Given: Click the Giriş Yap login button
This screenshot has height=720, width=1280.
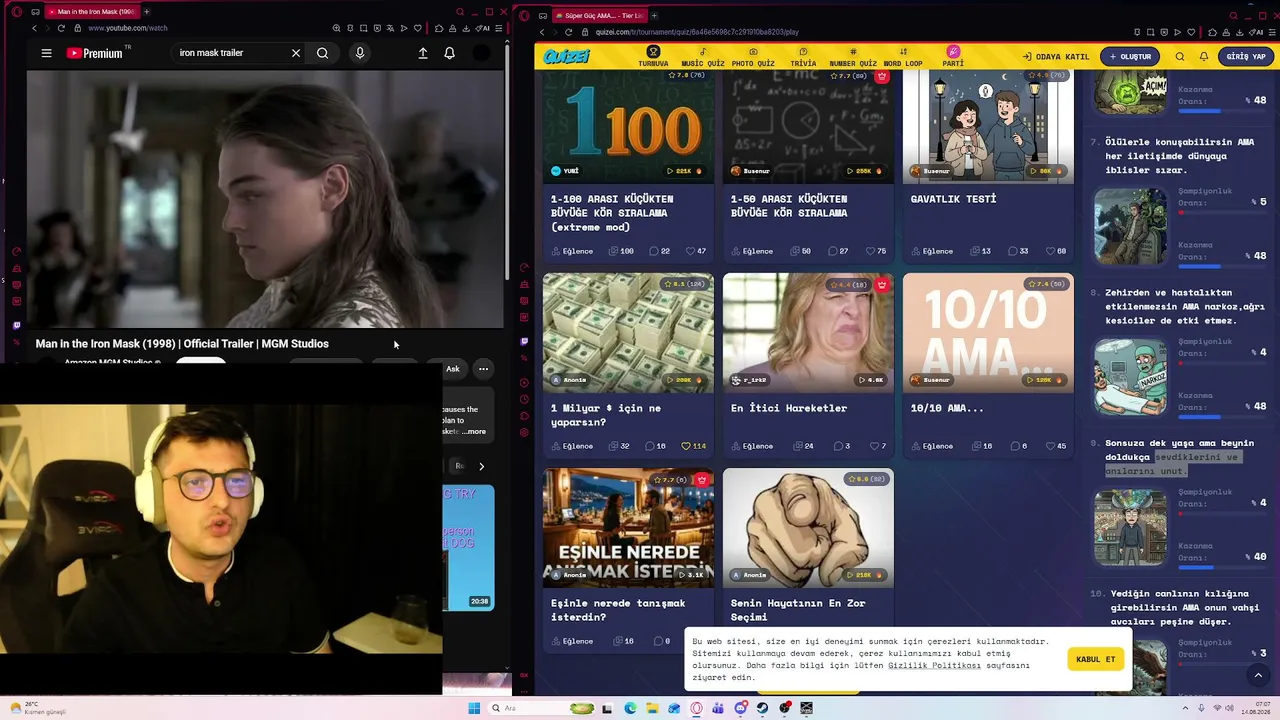Looking at the screenshot, I should (1246, 57).
